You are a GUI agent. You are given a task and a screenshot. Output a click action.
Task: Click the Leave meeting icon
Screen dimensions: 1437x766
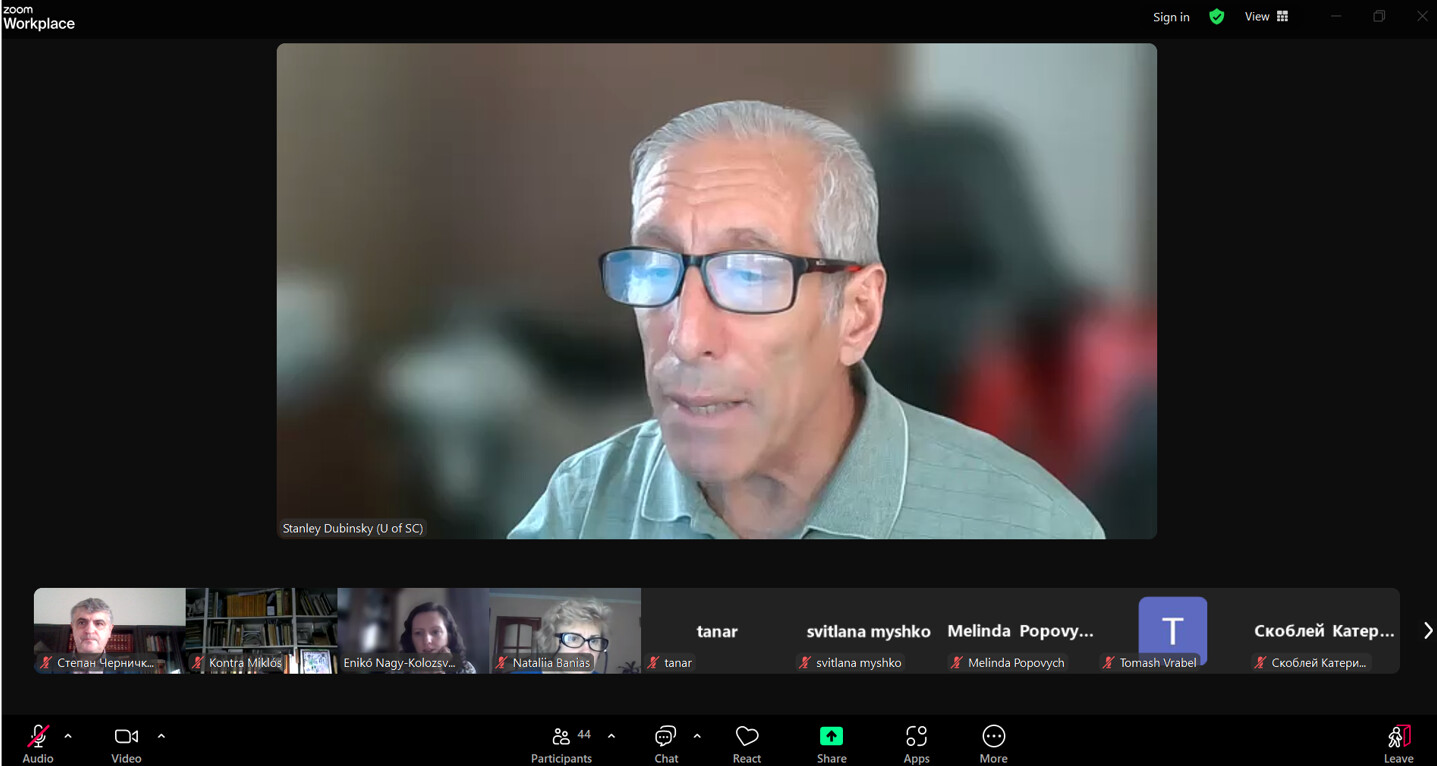(1398, 737)
